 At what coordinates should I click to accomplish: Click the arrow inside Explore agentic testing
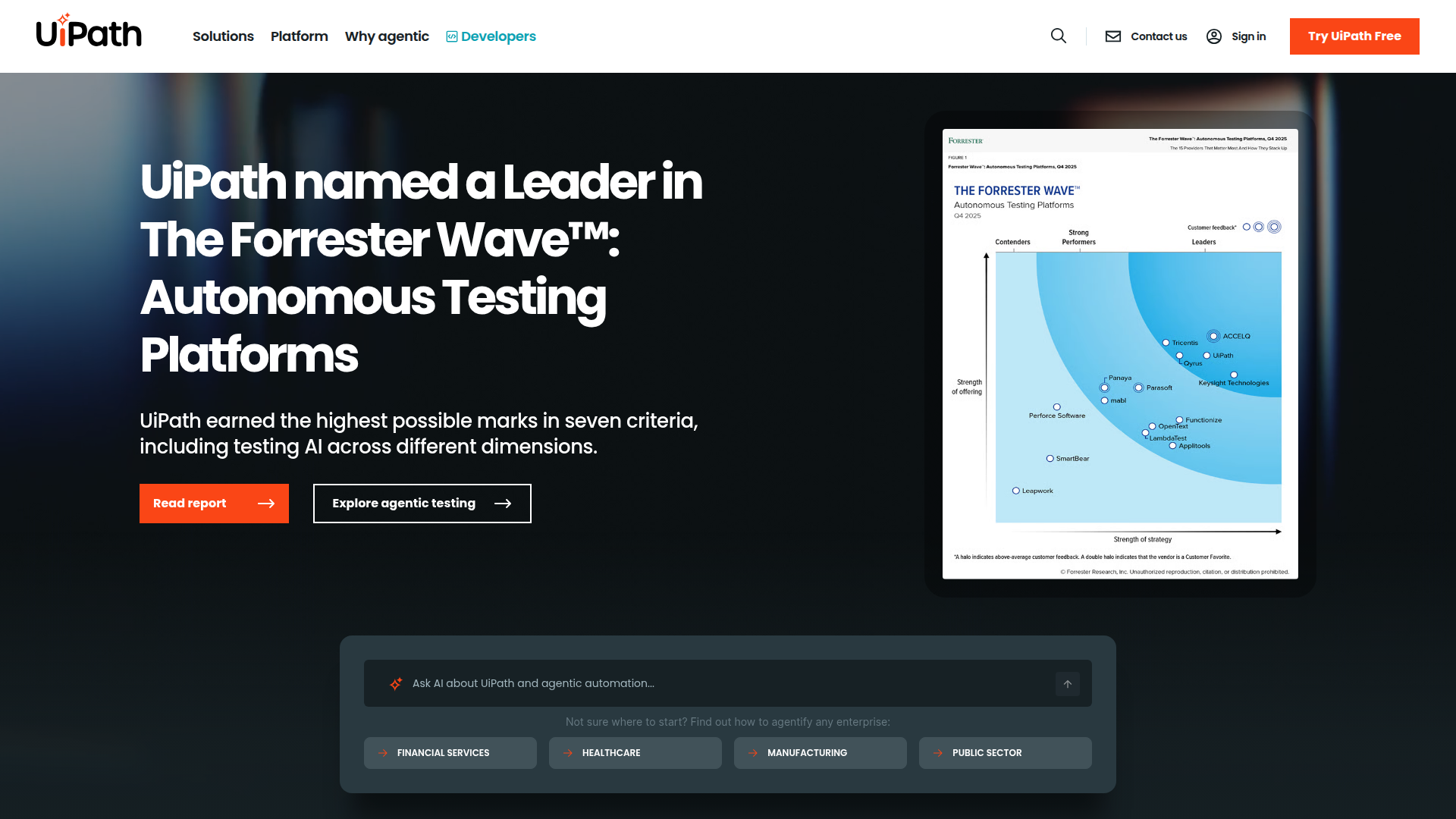[x=504, y=503]
